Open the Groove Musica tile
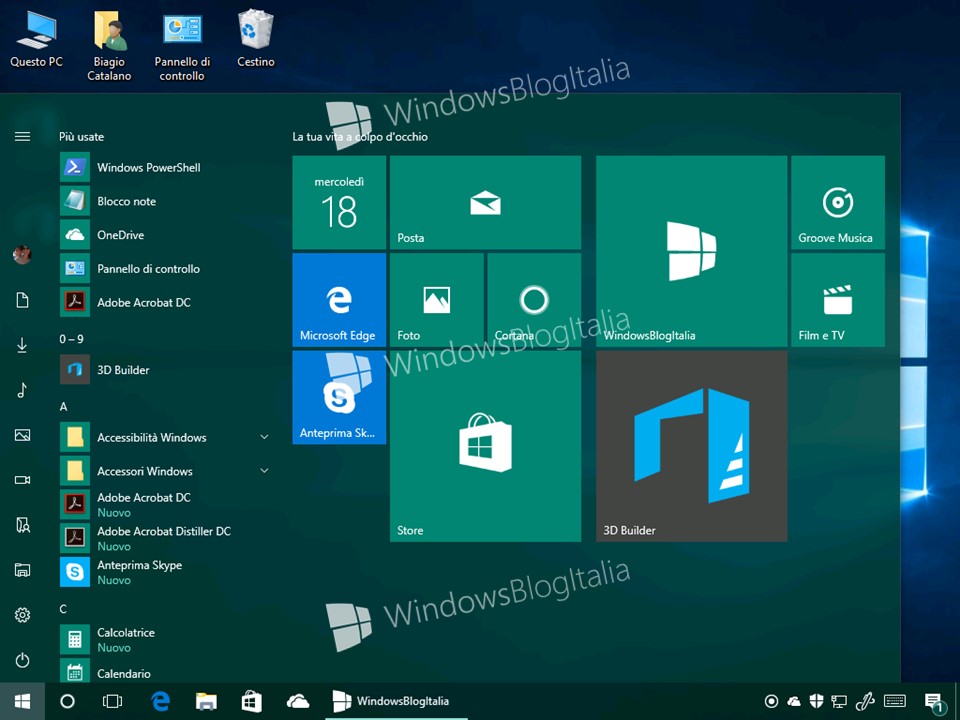Image resolution: width=960 pixels, height=720 pixels. pos(838,203)
